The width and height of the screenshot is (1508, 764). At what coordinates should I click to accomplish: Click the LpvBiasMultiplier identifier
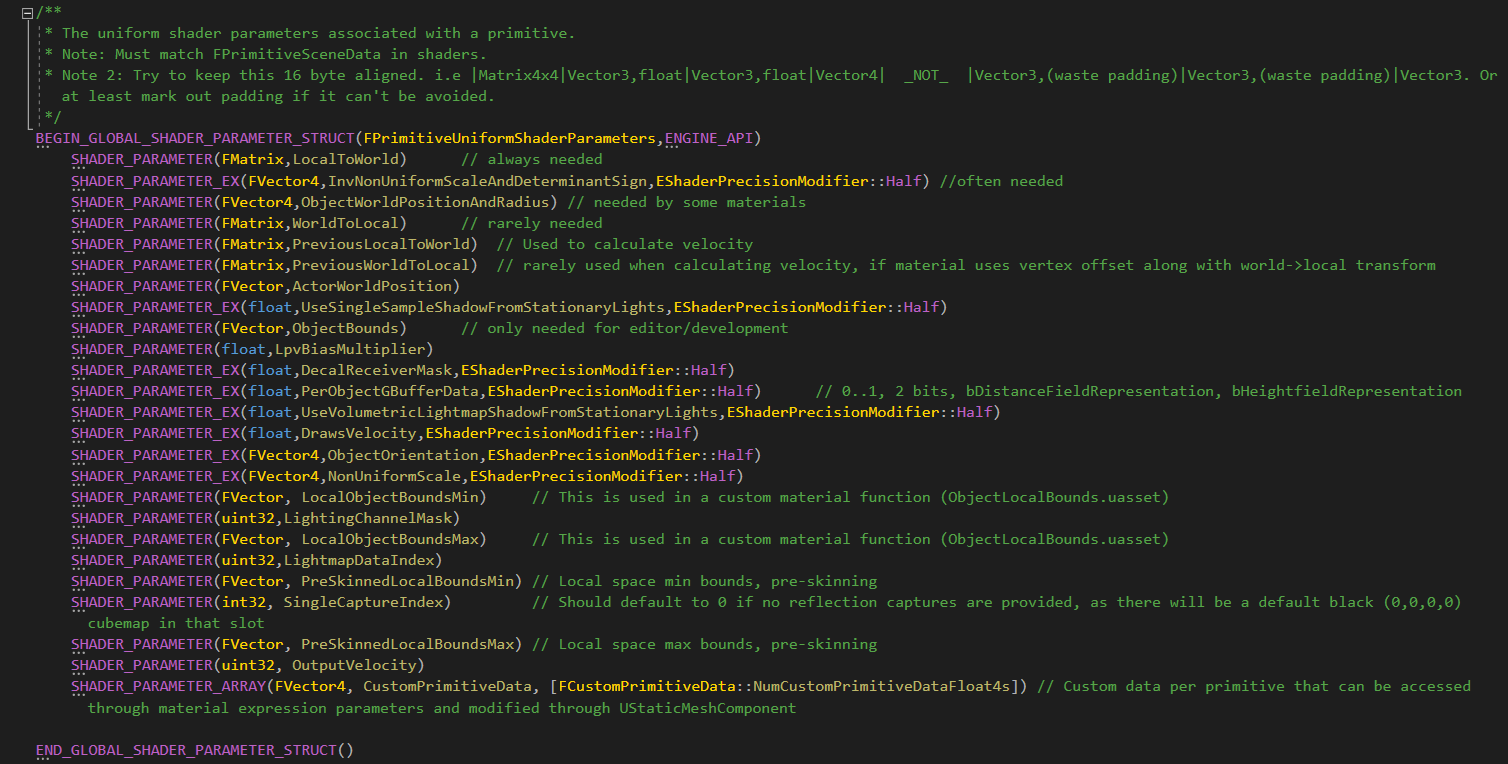(349, 349)
